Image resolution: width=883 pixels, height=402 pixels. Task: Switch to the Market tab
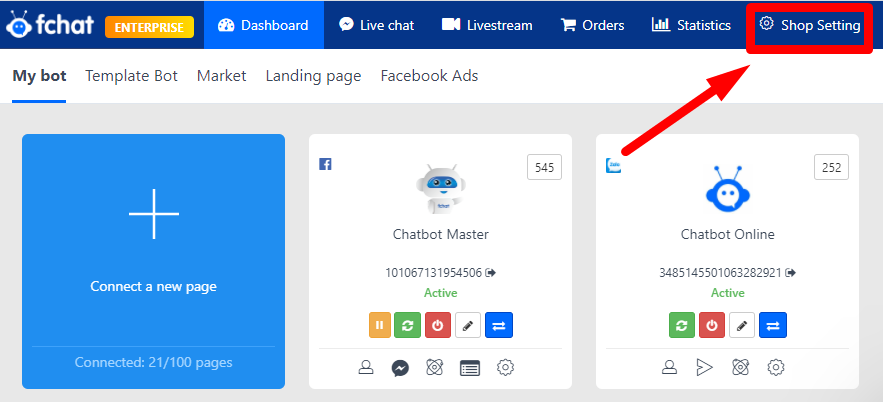221,75
